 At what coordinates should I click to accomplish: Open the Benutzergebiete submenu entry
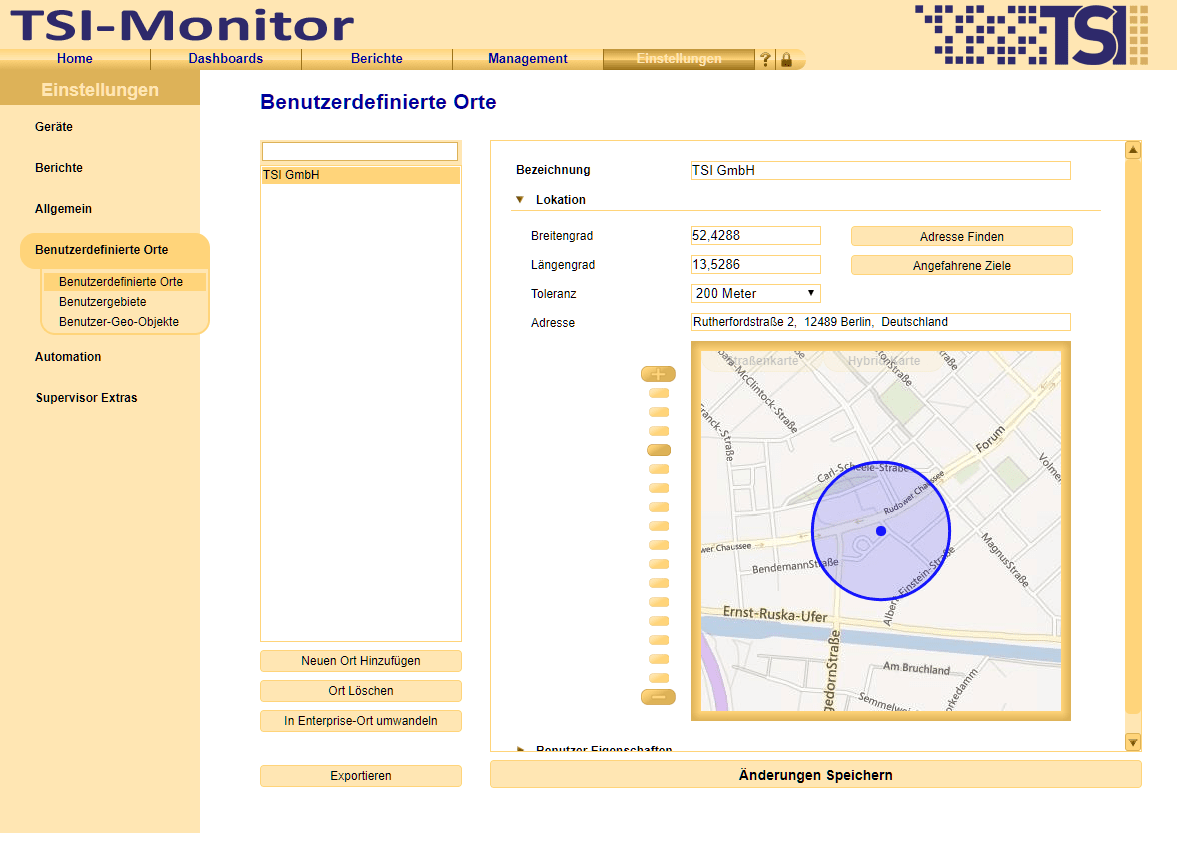point(103,302)
